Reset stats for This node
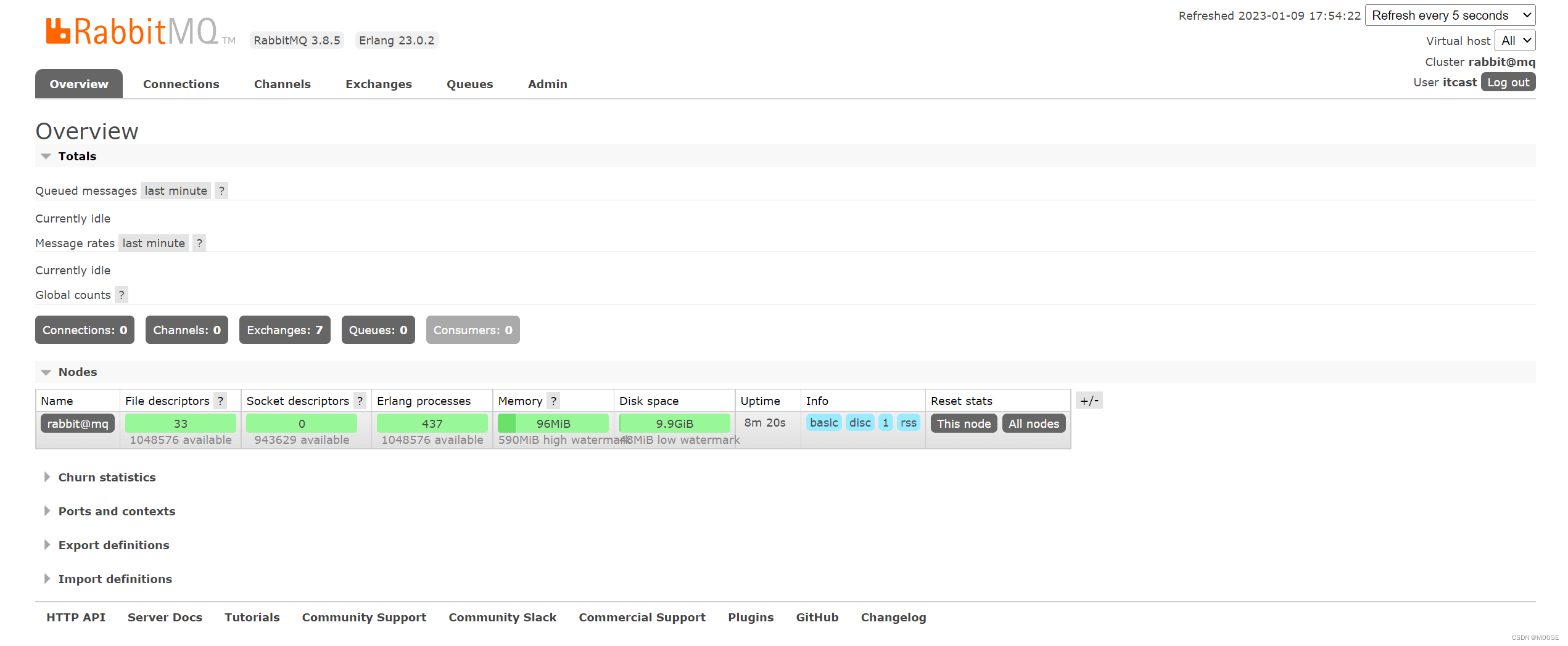The width and height of the screenshot is (1568, 646). (964, 423)
